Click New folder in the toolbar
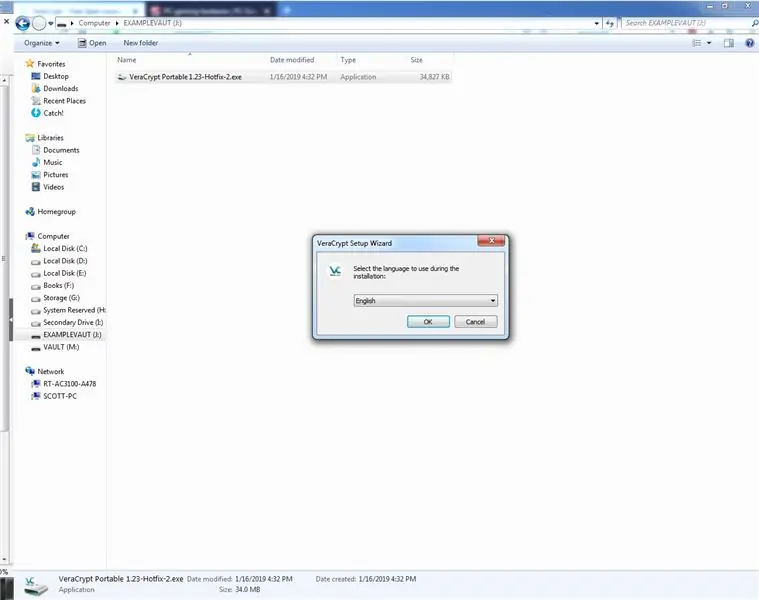 click(x=140, y=43)
